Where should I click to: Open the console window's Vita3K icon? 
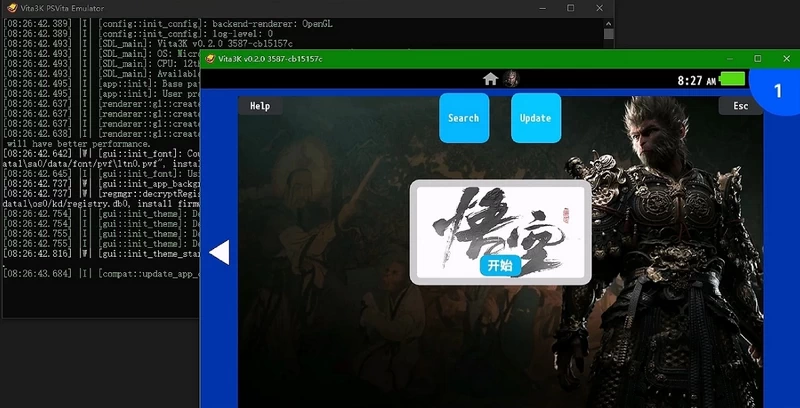(x=12, y=8)
